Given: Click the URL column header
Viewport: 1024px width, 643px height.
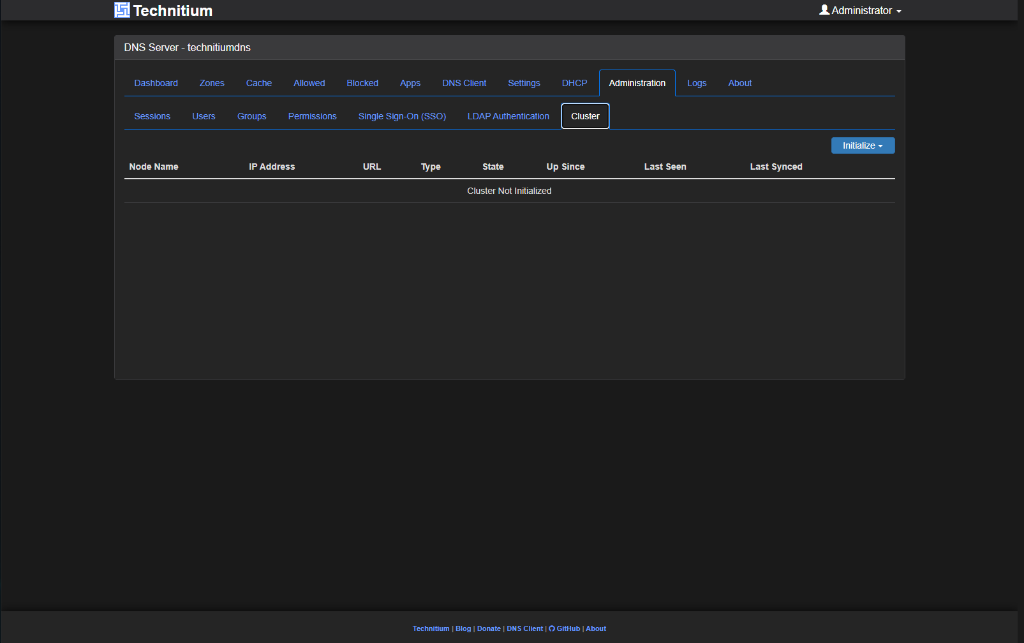Looking at the screenshot, I should (x=372, y=167).
